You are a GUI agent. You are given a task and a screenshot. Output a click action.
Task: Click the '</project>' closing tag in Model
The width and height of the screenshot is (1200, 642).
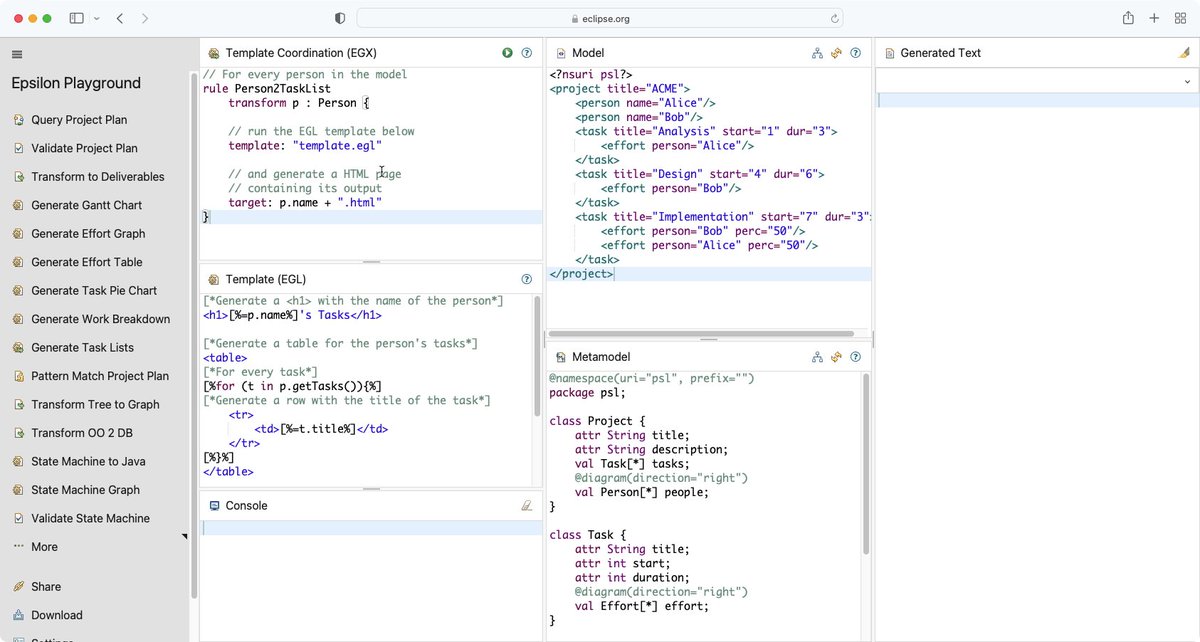[581, 274]
